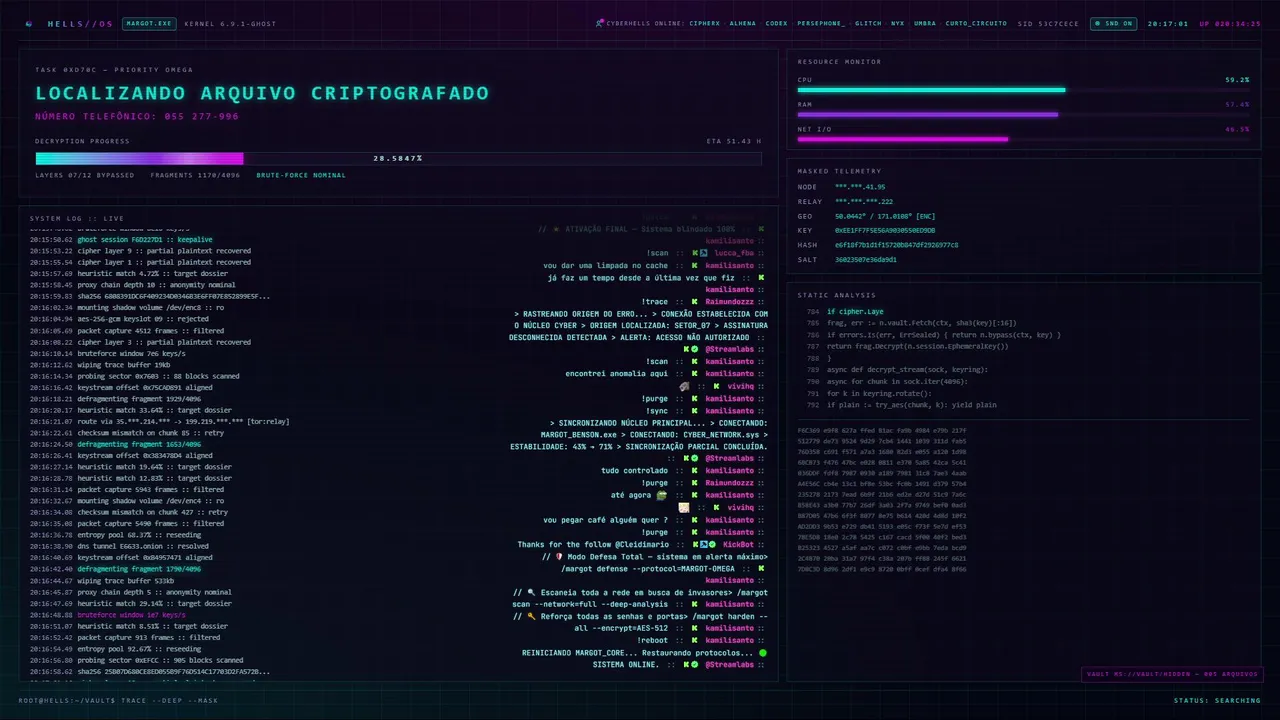Viewport: 1280px width, 720px height.
Task: Click the emoji in vivihq's message above !purge !sync
Action: [x=685, y=386]
